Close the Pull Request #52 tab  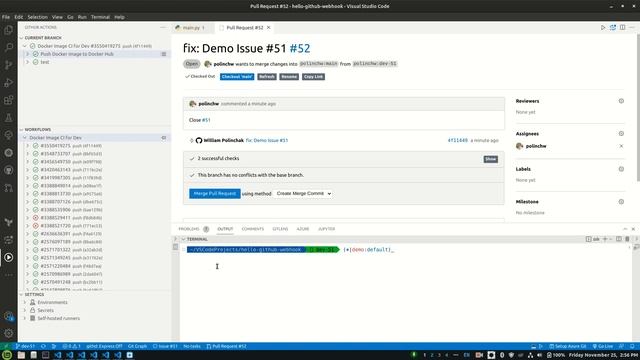(269, 27)
